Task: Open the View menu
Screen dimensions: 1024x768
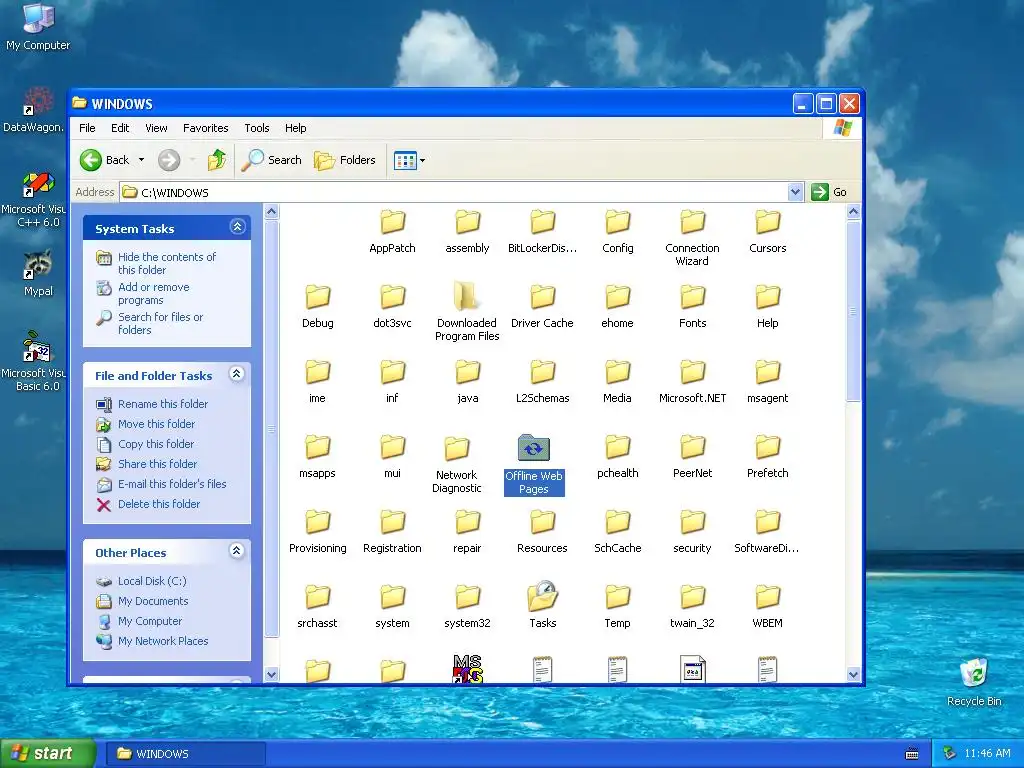Action: tap(156, 128)
